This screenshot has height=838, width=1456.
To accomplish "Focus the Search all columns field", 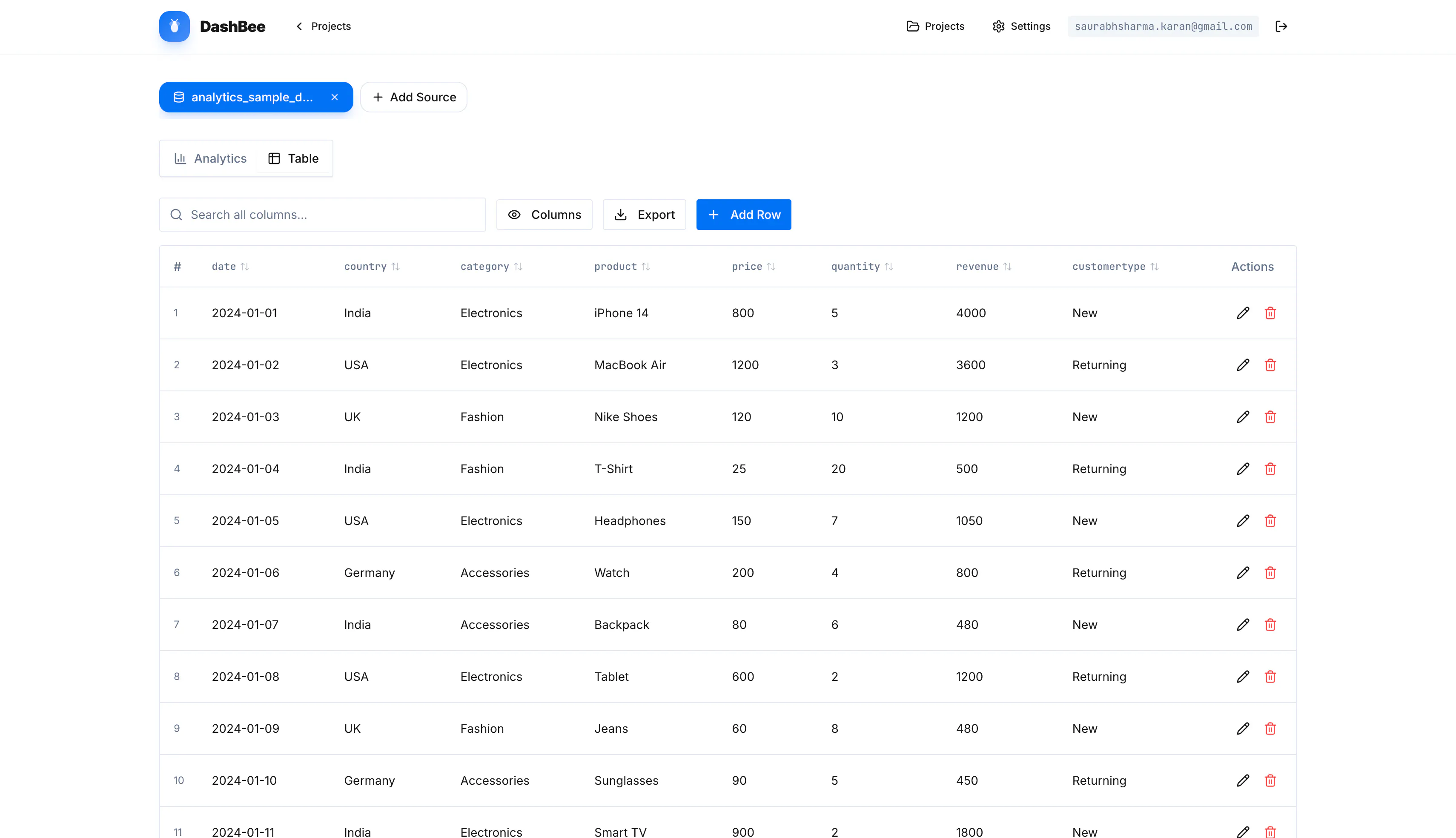I will coord(323,215).
